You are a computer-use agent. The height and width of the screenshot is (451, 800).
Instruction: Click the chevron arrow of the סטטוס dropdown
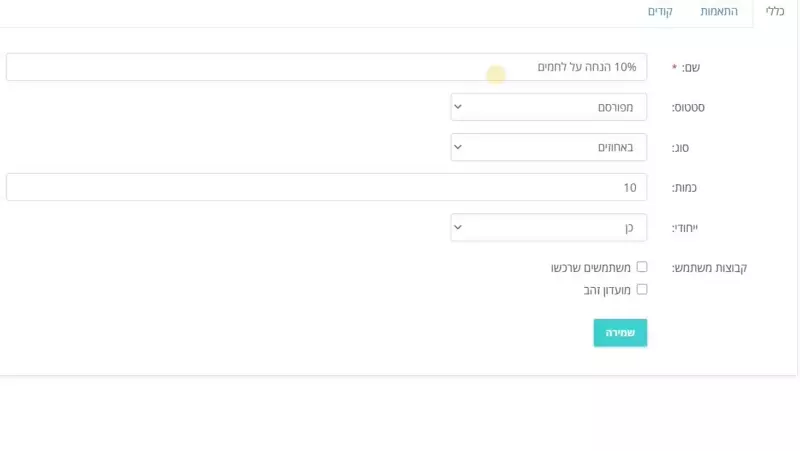click(x=458, y=107)
